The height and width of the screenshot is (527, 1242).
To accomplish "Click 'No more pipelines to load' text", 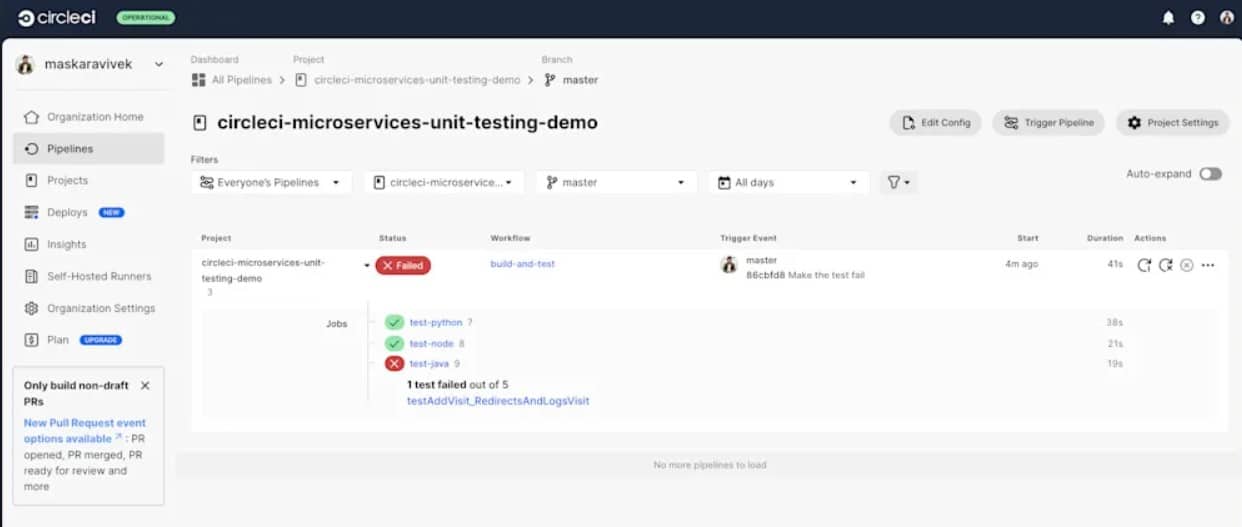I will point(710,465).
